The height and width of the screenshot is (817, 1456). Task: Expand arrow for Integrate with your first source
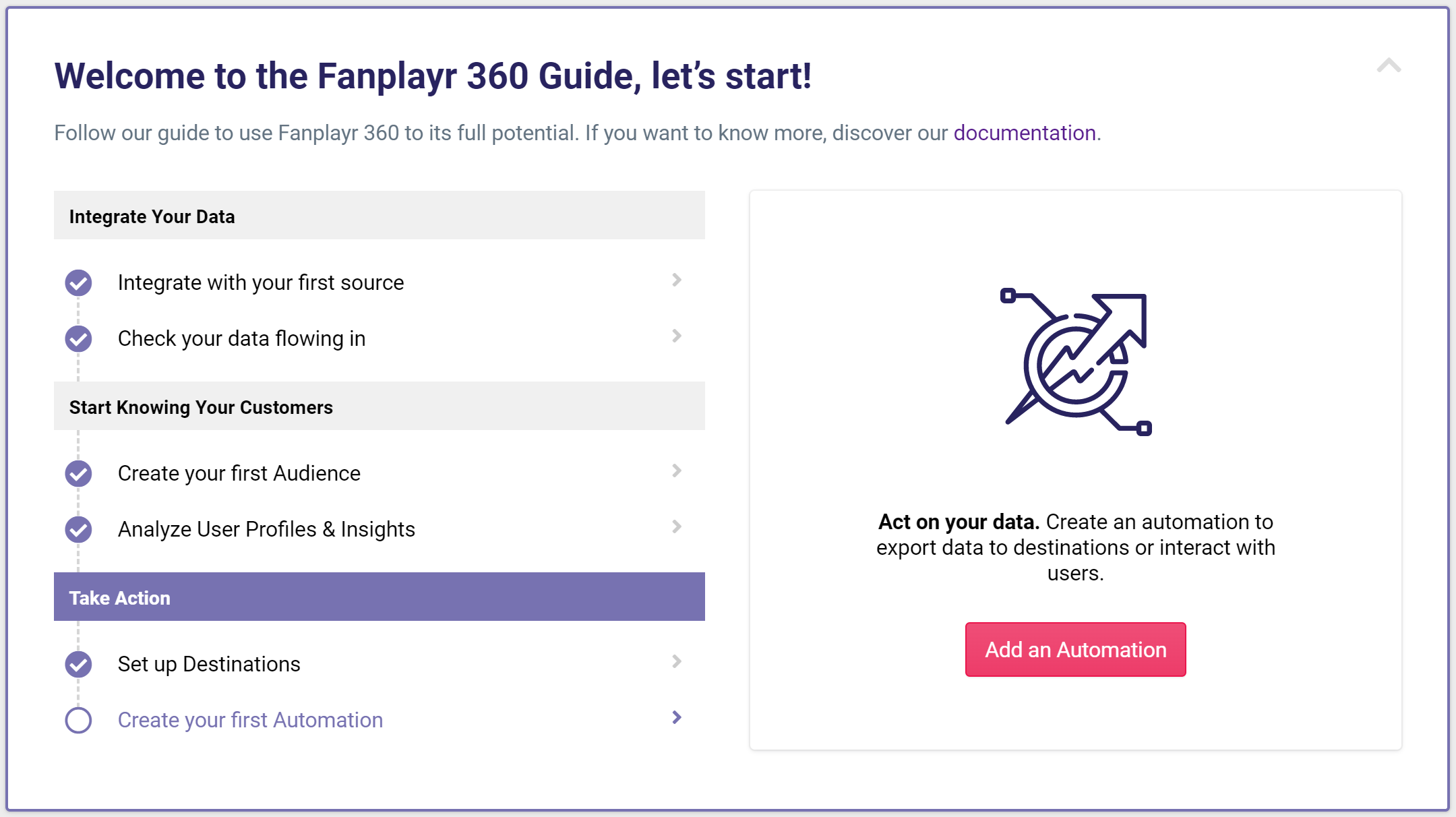coord(677,280)
